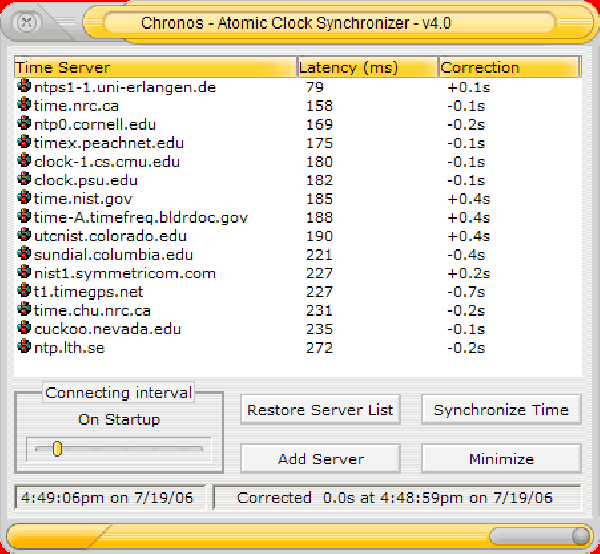The image size is (600, 554).
Task: Sort list by Latency (ms) column header
Action: [x=367, y=67]
